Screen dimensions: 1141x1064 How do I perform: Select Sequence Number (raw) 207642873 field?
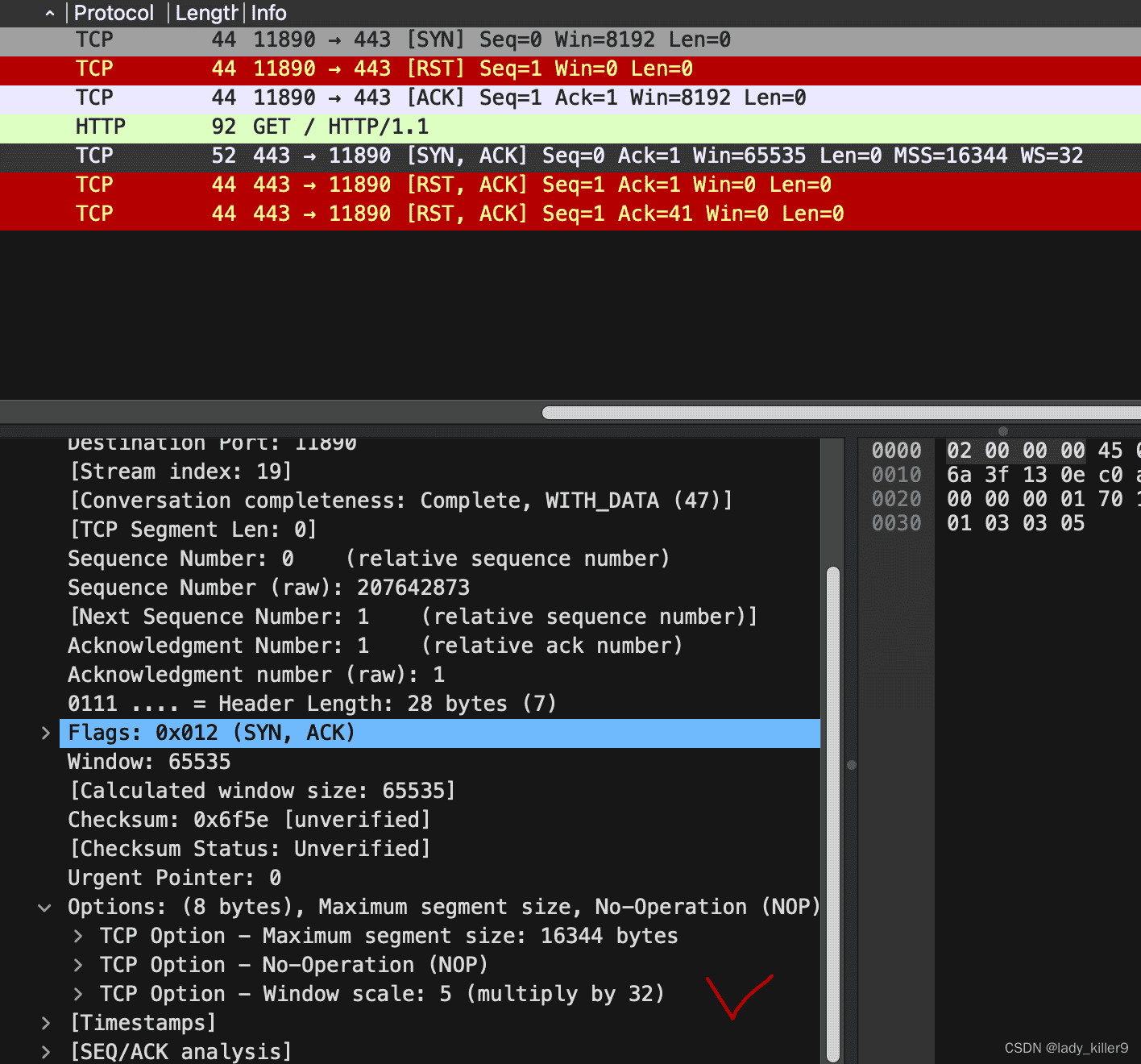click(x=268, y=588)
